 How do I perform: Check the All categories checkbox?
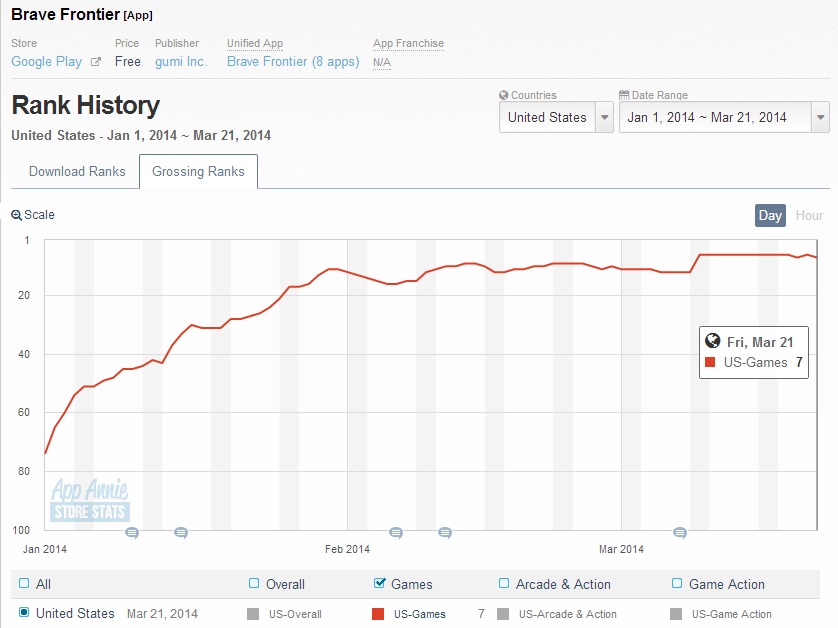(24, 583)
